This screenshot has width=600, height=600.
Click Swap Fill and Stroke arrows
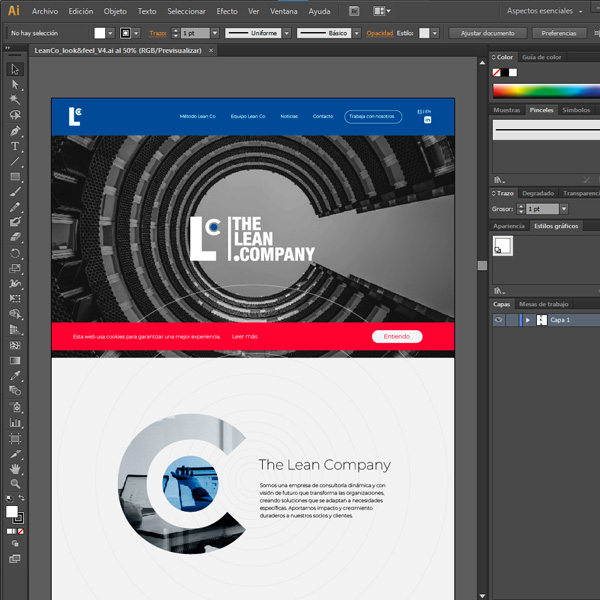[21, 498]
